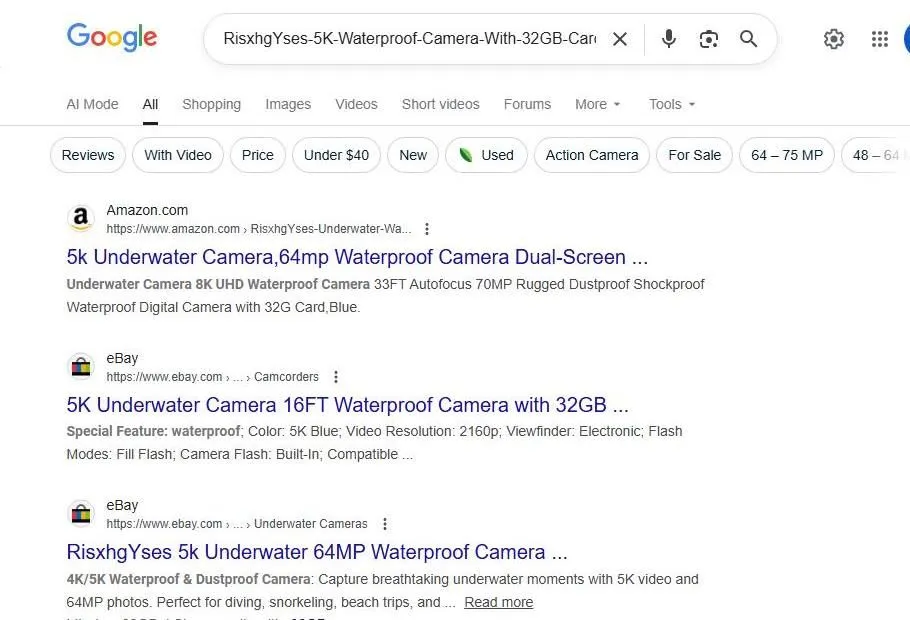
Task: Click in the search input field
Action: (x=410, y=39)
